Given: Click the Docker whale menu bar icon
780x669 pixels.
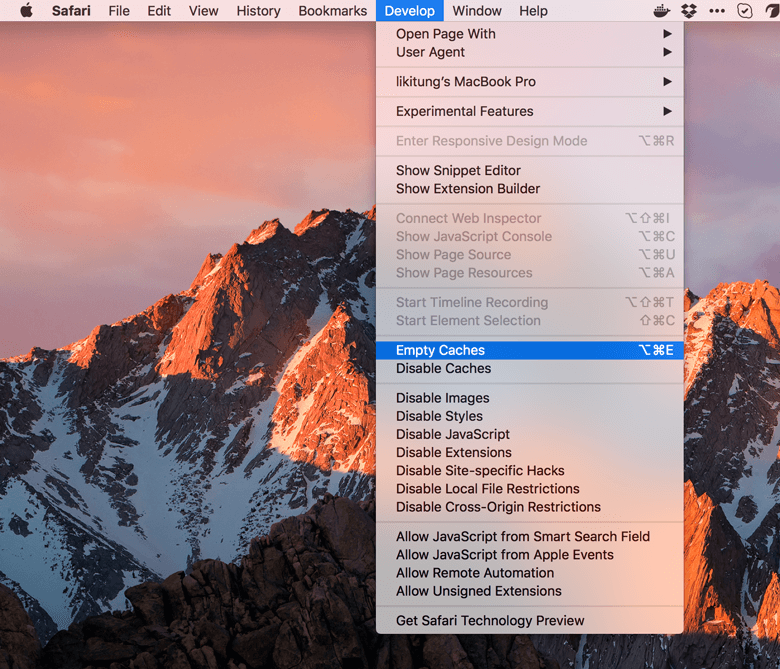Looking at the screenshot, I should coord(661,10).
